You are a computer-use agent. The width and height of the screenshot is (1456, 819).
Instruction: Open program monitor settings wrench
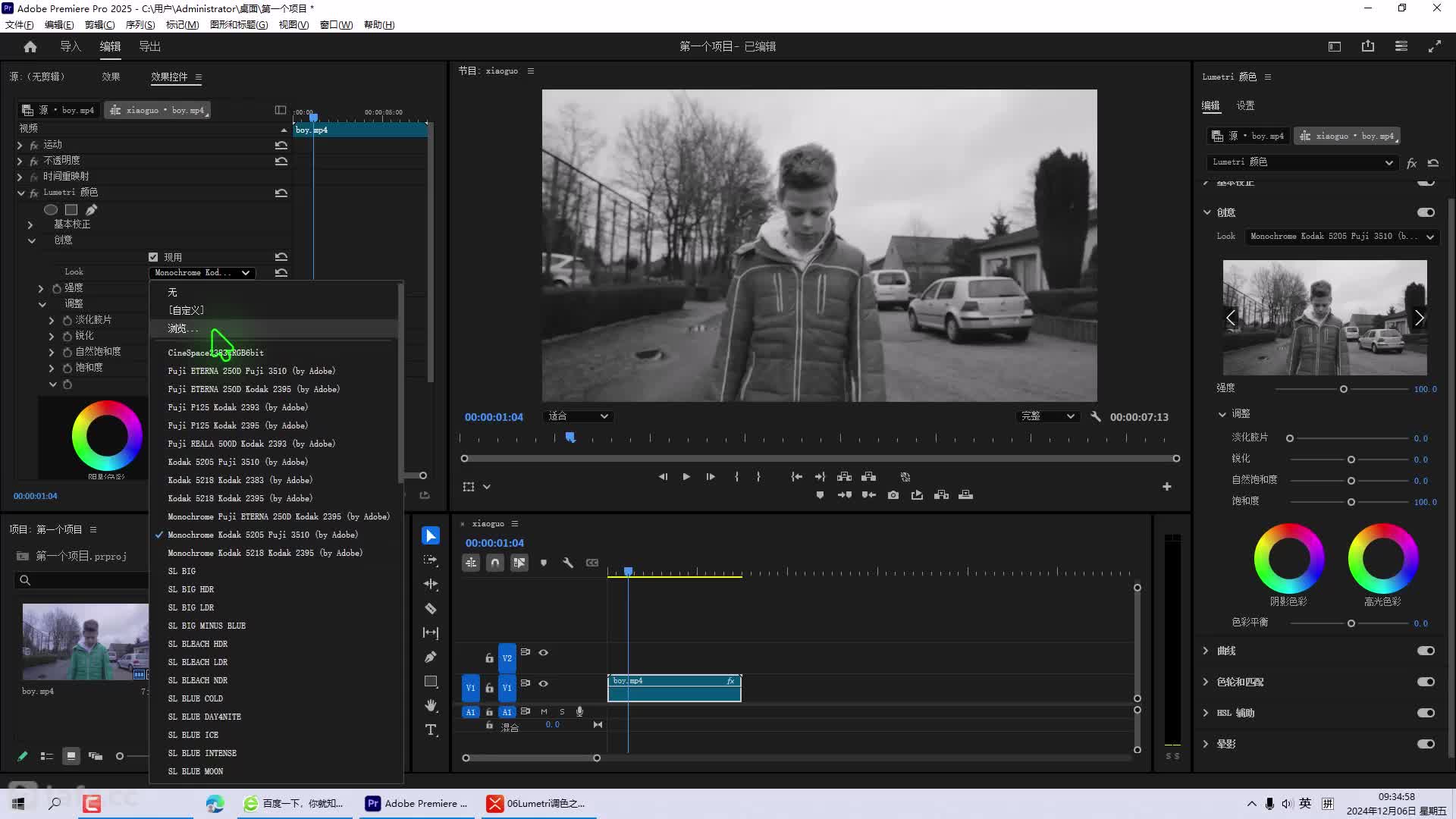click(x=1096, y=416)
